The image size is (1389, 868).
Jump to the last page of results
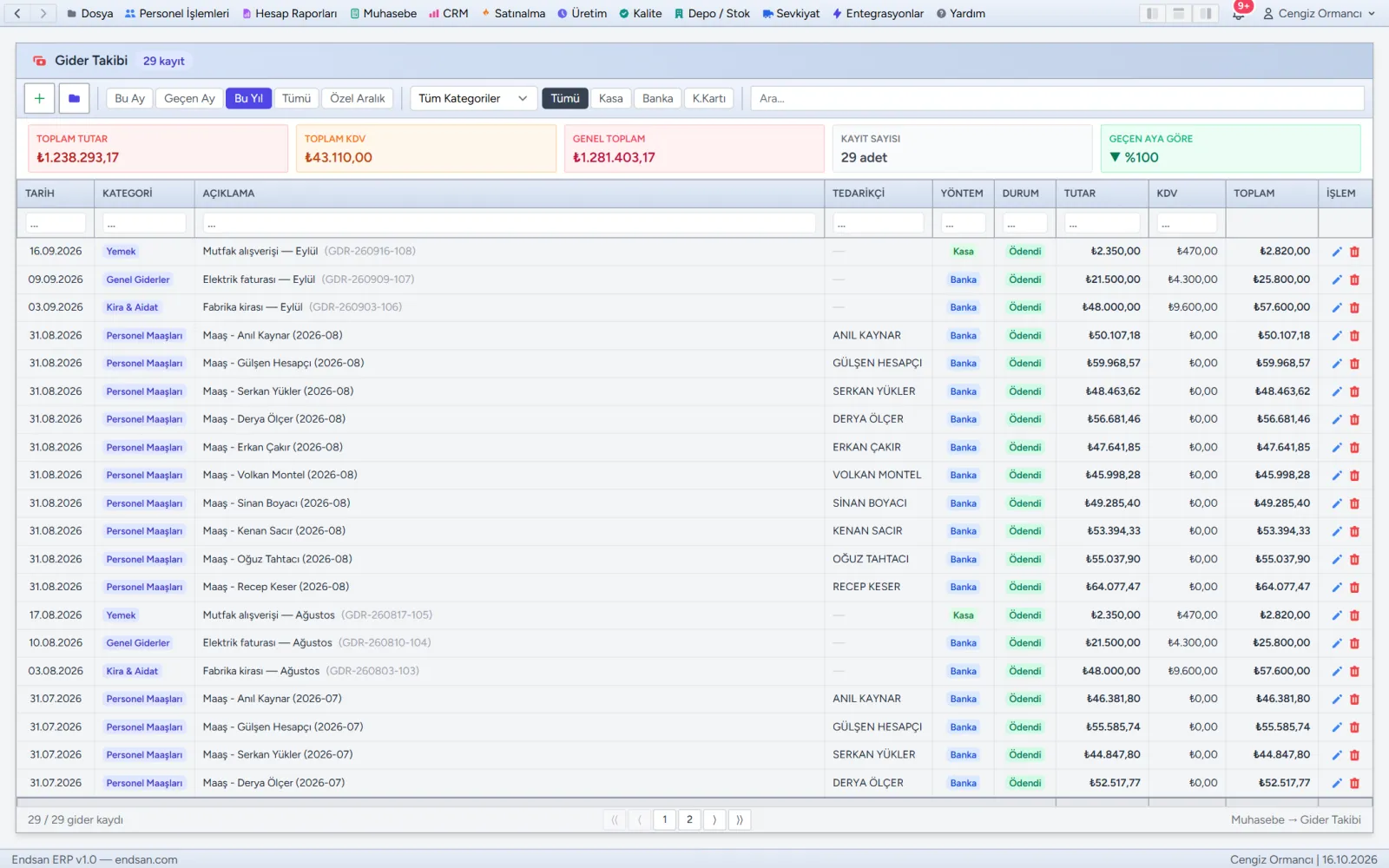740,819
